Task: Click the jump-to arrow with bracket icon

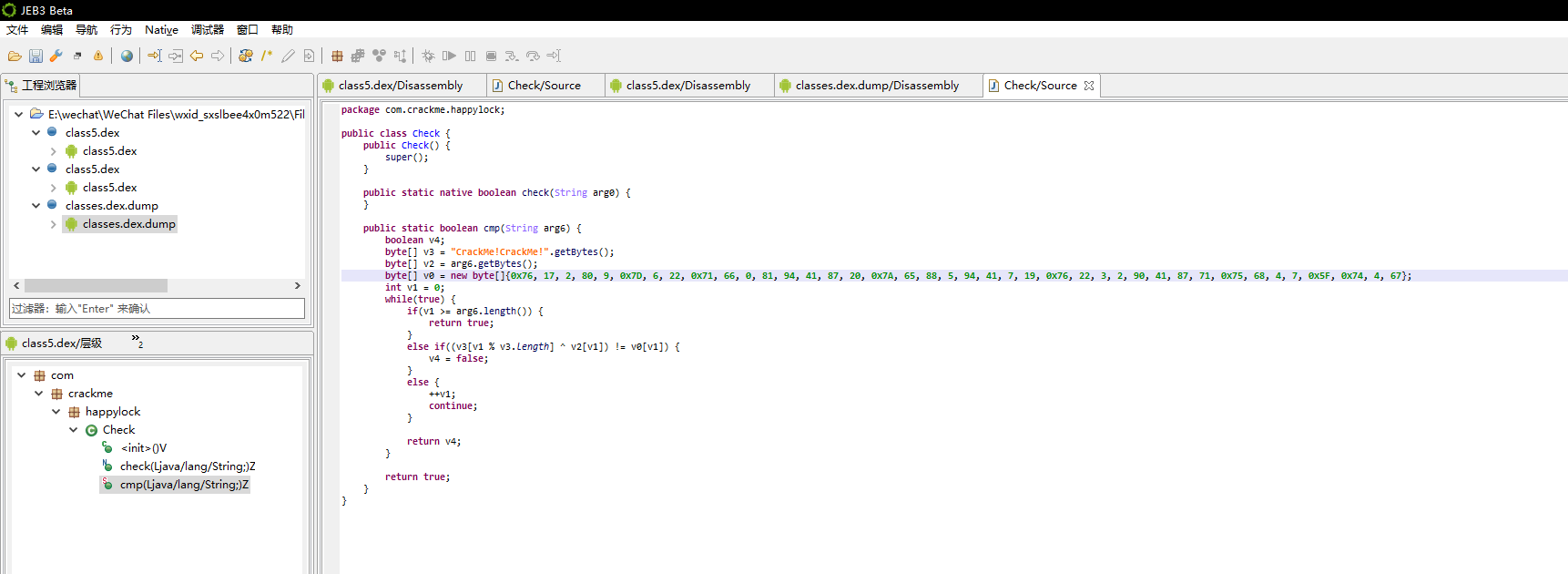Action: tap(155, 56)
